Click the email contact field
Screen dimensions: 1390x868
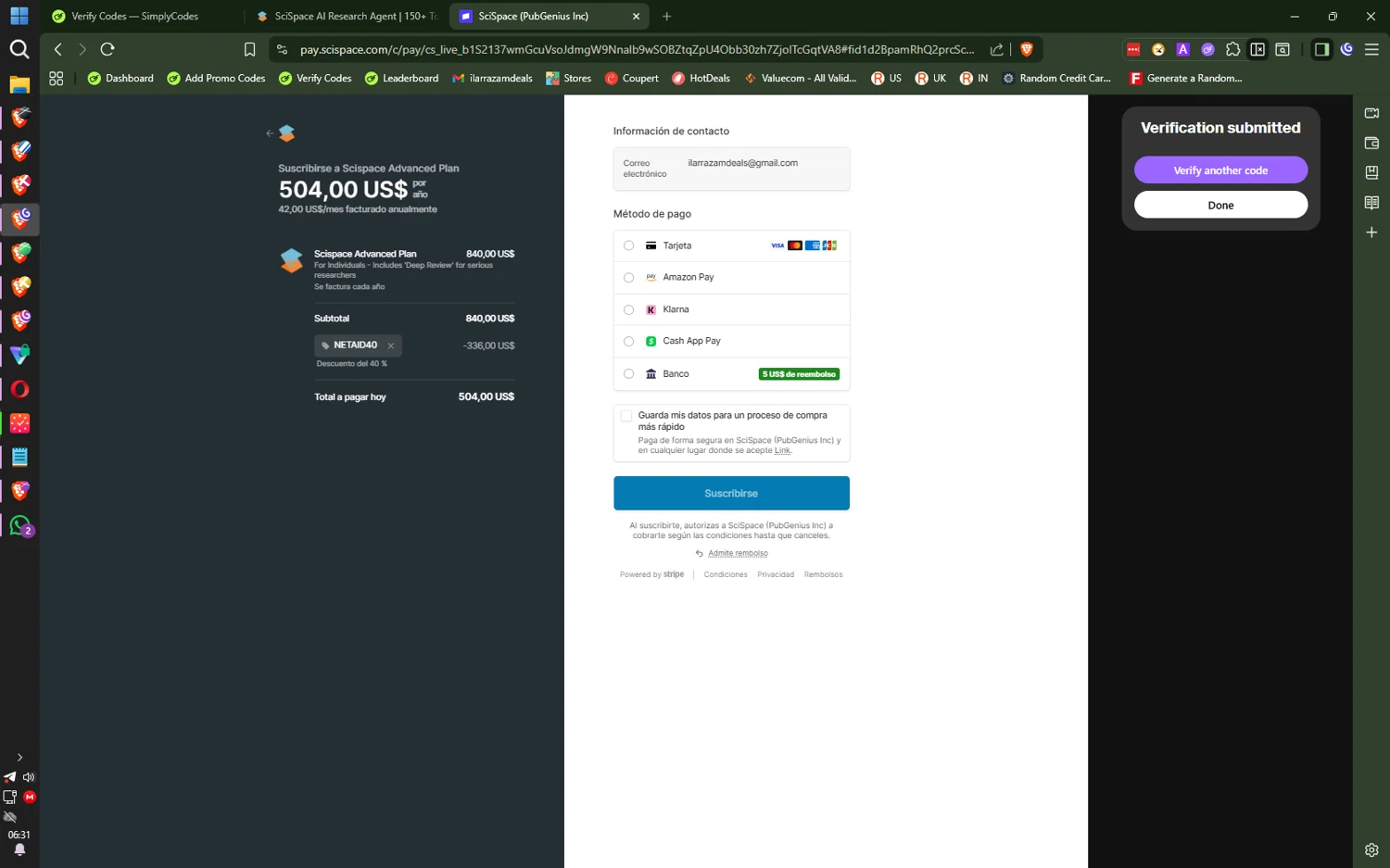pos(731,169)
